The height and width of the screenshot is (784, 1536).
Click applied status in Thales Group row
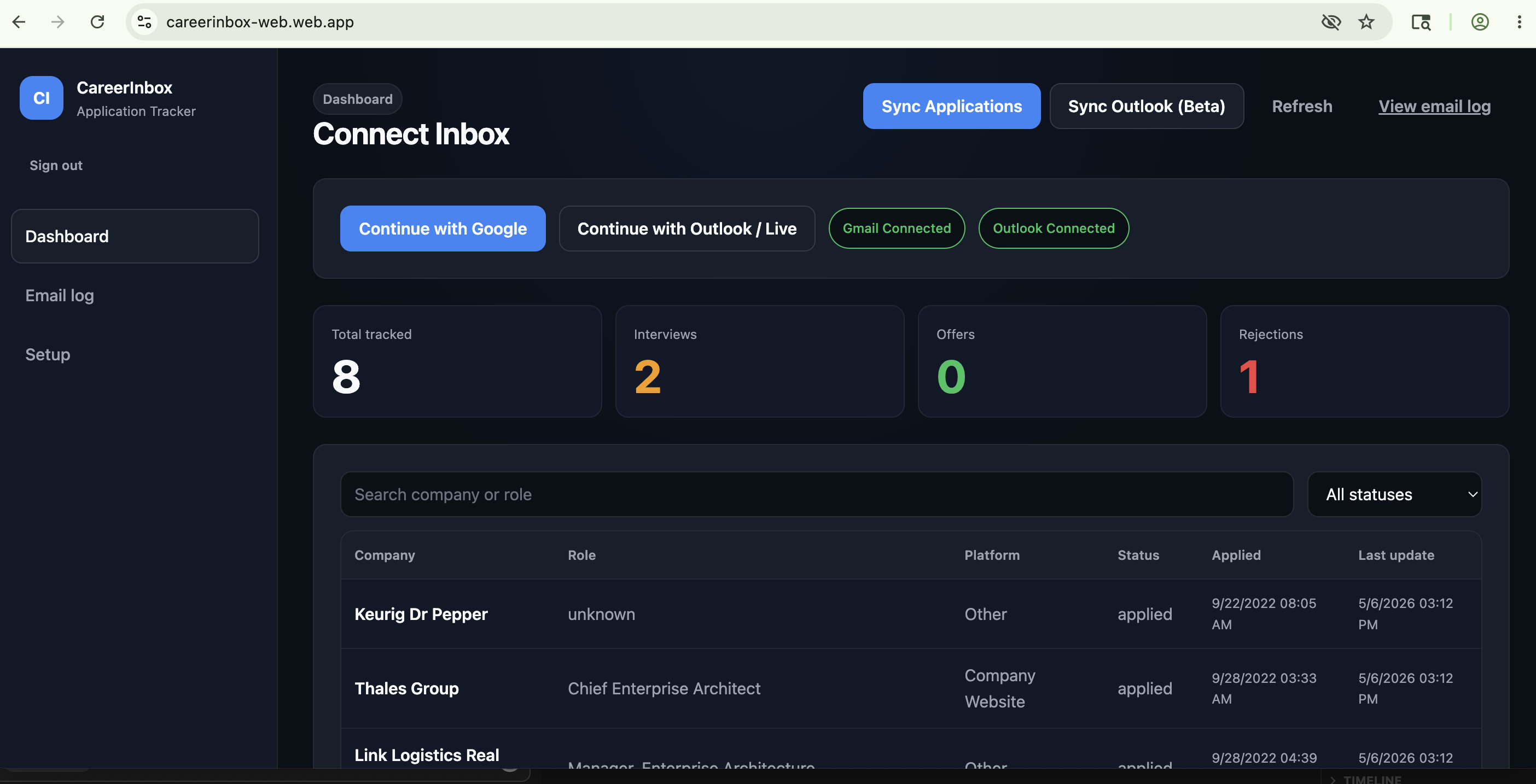pos(1144,688)
